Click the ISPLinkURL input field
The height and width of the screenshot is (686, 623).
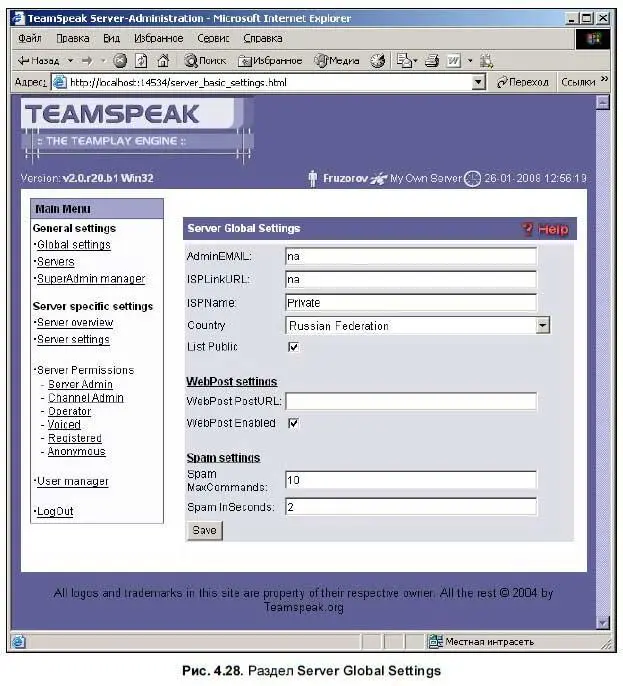(x=411, y=280)
